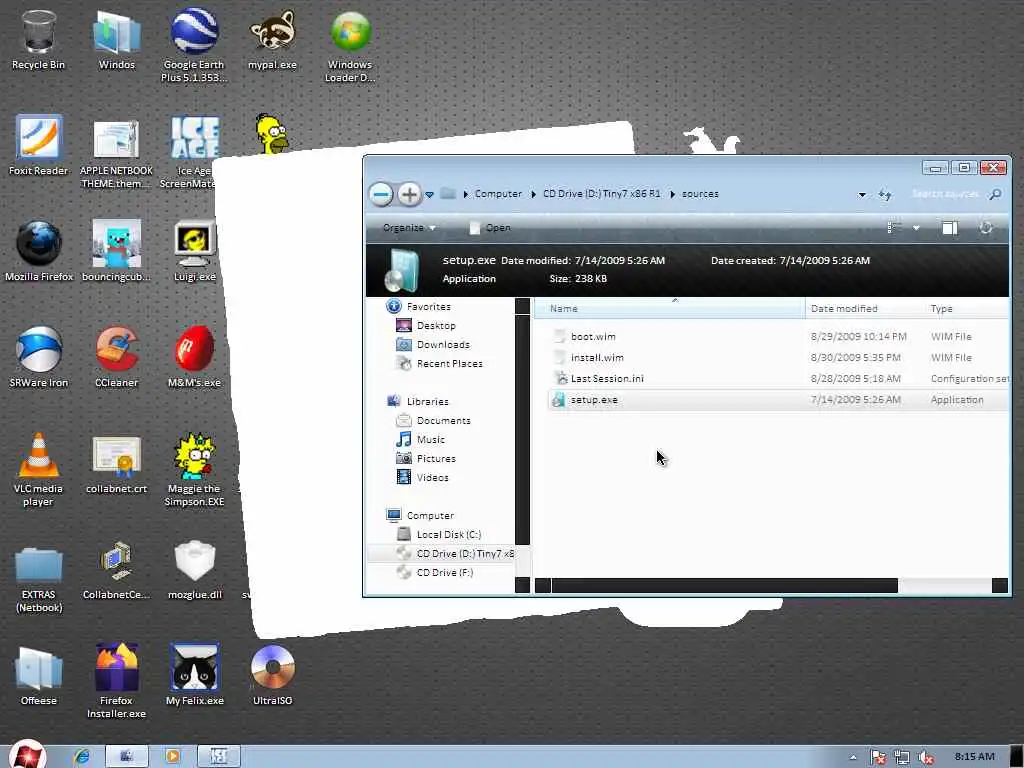Open M&M's.exe desktop icon
1024x768 pixels.
[194, 357]
